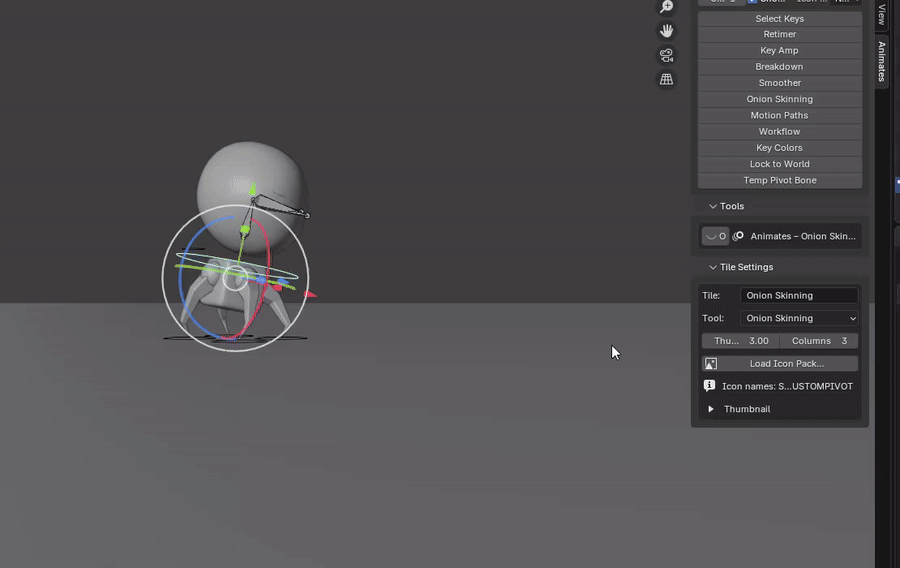The height and width of the screenshot is (568, 900).
Task: Switch perspective/orthographic with grid icon
Action: (x=666, y=79)
